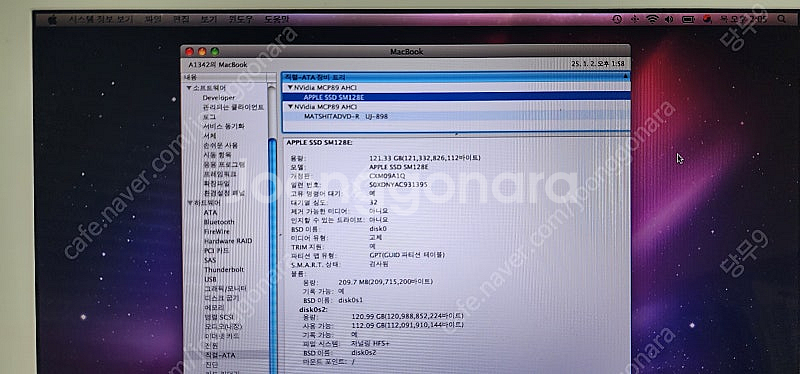Open the 시스템 정보 보기 application menu
The height and width of the screenshot is (374, 800).
pyautogui.click(x=101, y=19)
